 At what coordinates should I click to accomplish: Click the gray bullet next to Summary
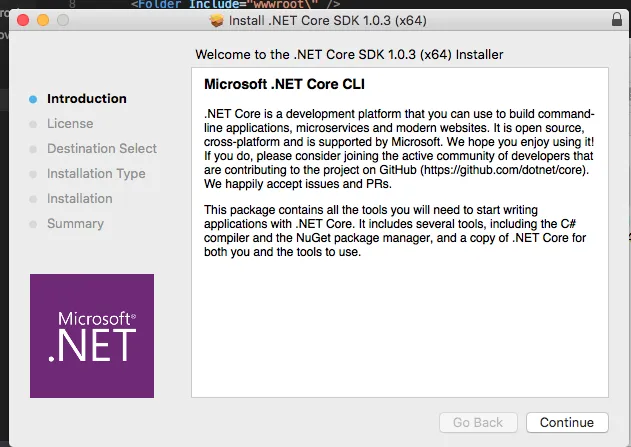[x=33, y=224]
